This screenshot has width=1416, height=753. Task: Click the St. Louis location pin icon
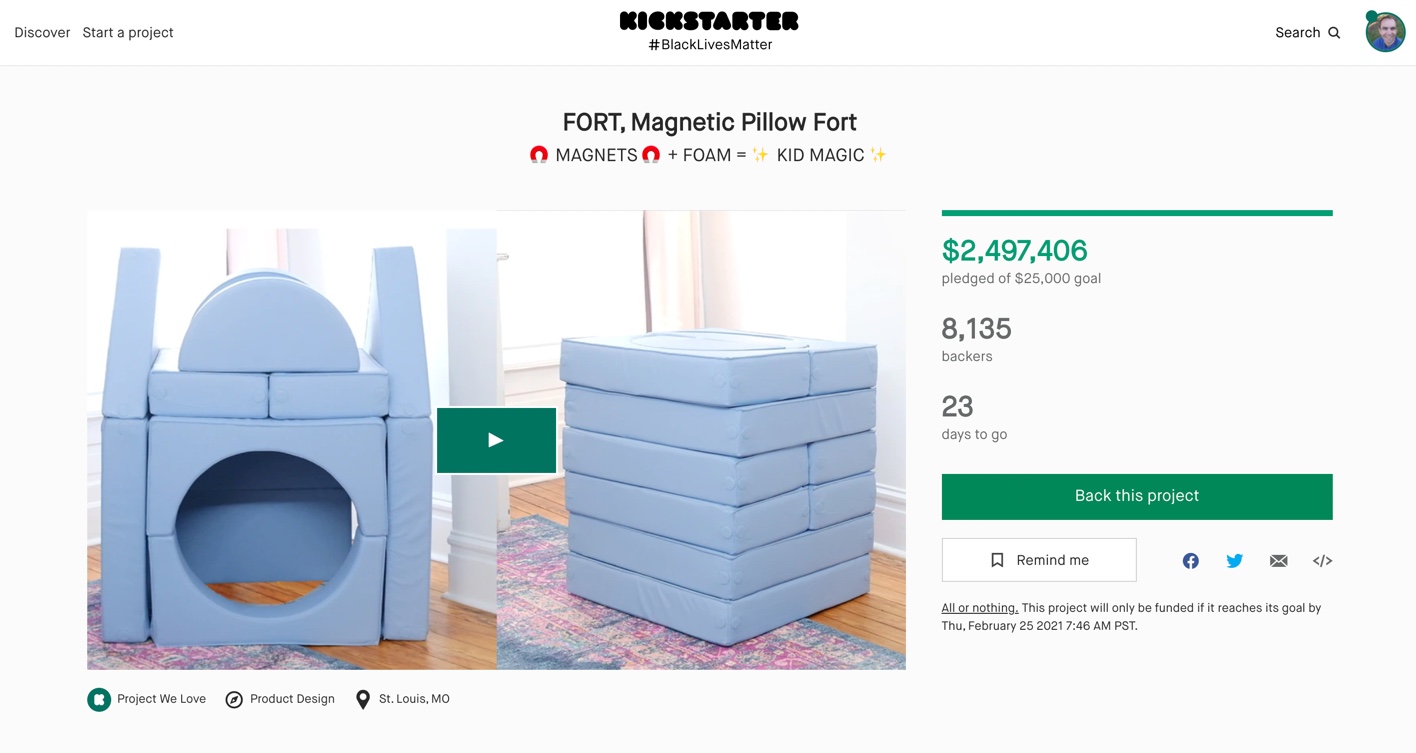[363, 700]
